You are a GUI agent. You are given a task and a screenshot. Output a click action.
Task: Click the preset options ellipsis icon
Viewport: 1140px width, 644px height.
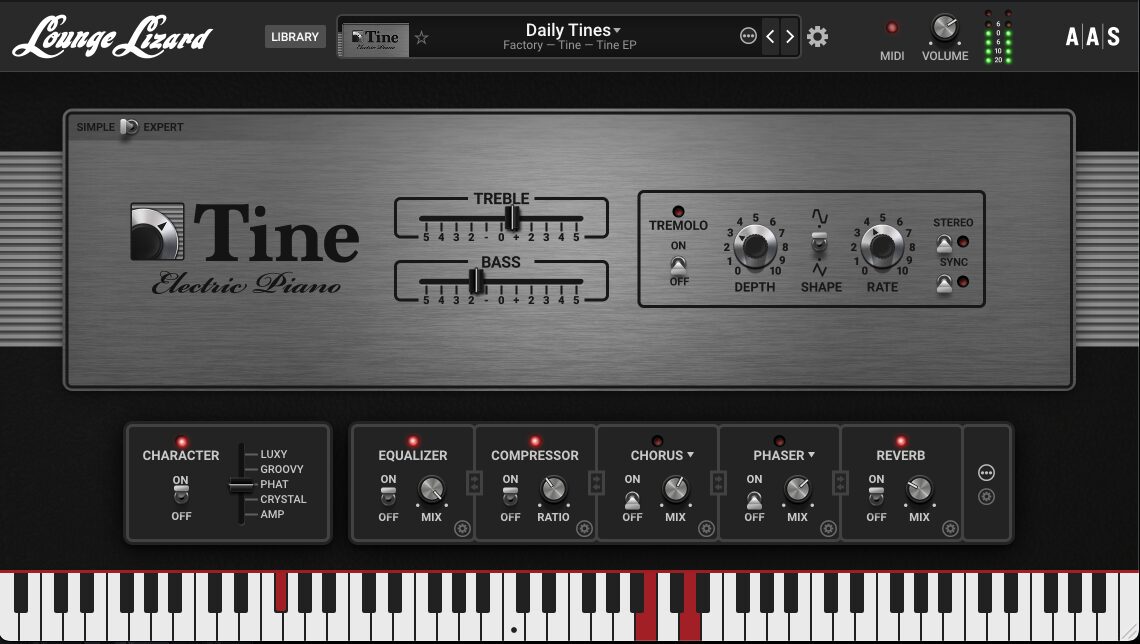click(x=748, y=36)
